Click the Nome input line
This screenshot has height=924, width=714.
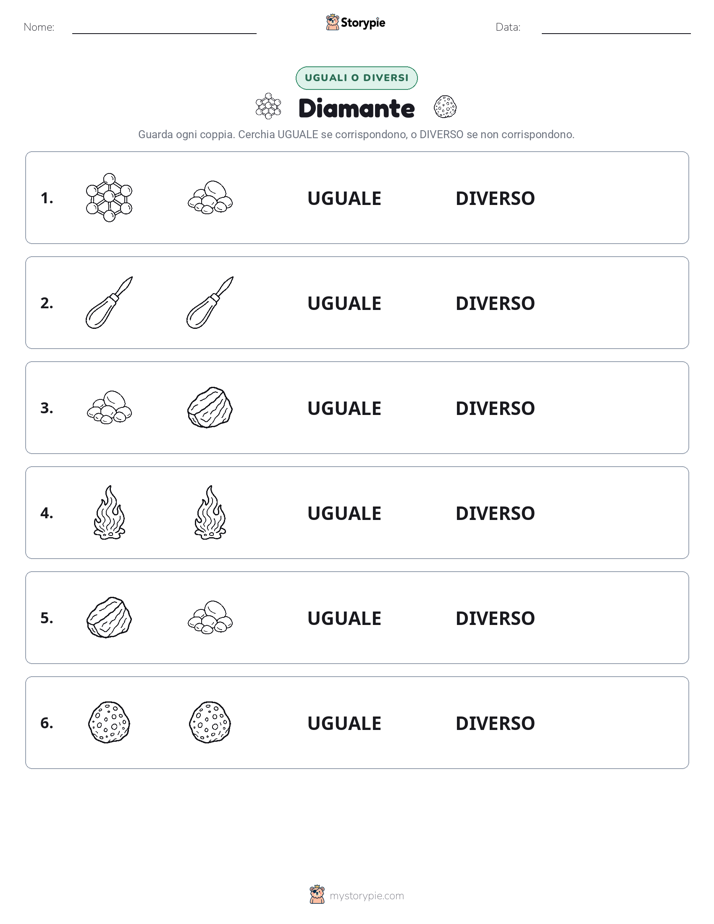point(164,29)
